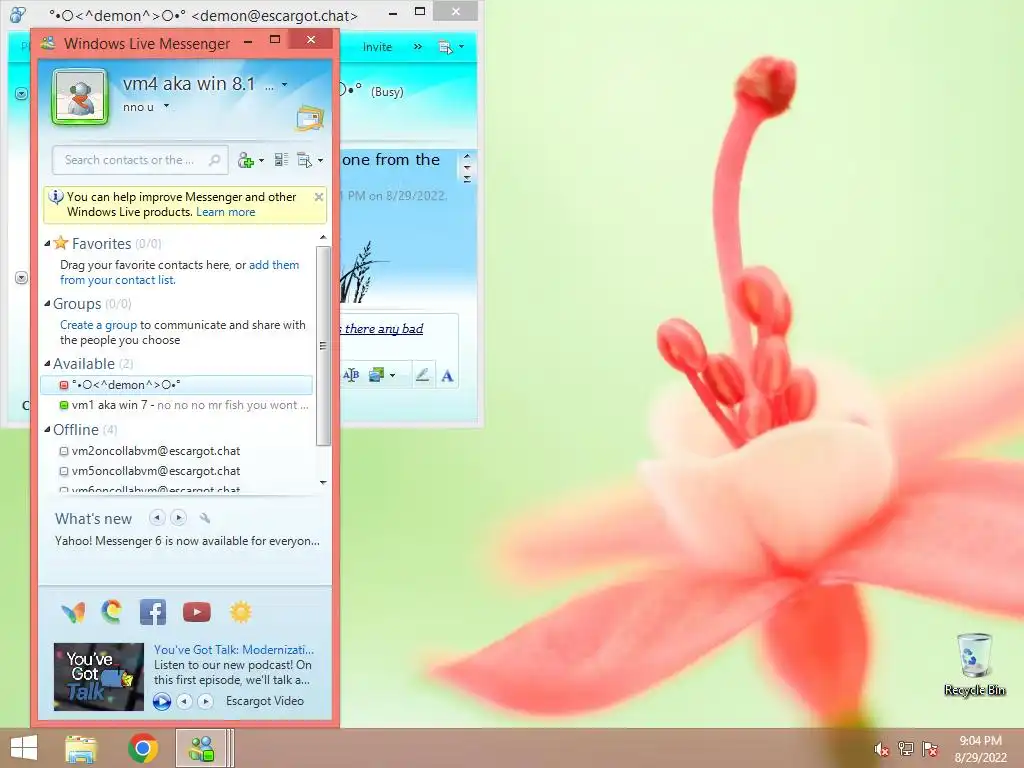
Task: Click the Favorites star icon
Action: (x=61, y=243)
